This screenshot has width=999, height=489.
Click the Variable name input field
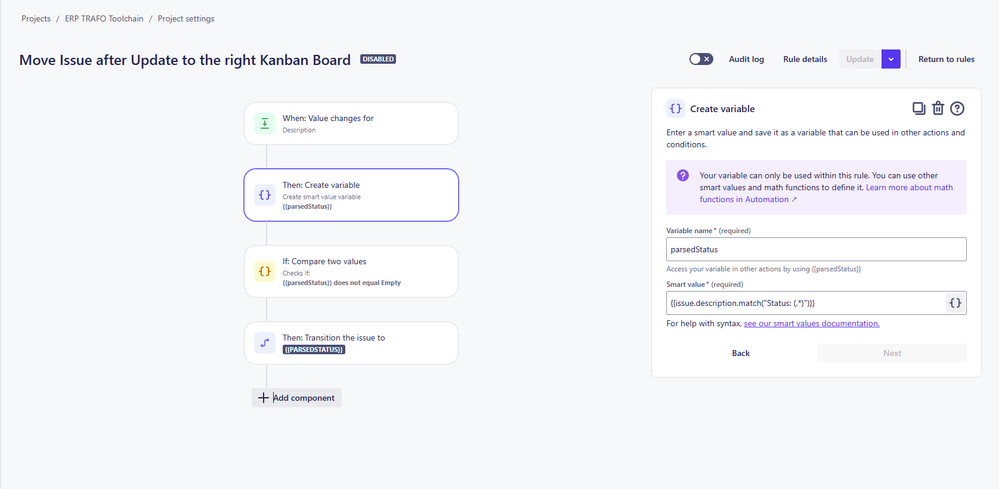(x=816, y=250)
